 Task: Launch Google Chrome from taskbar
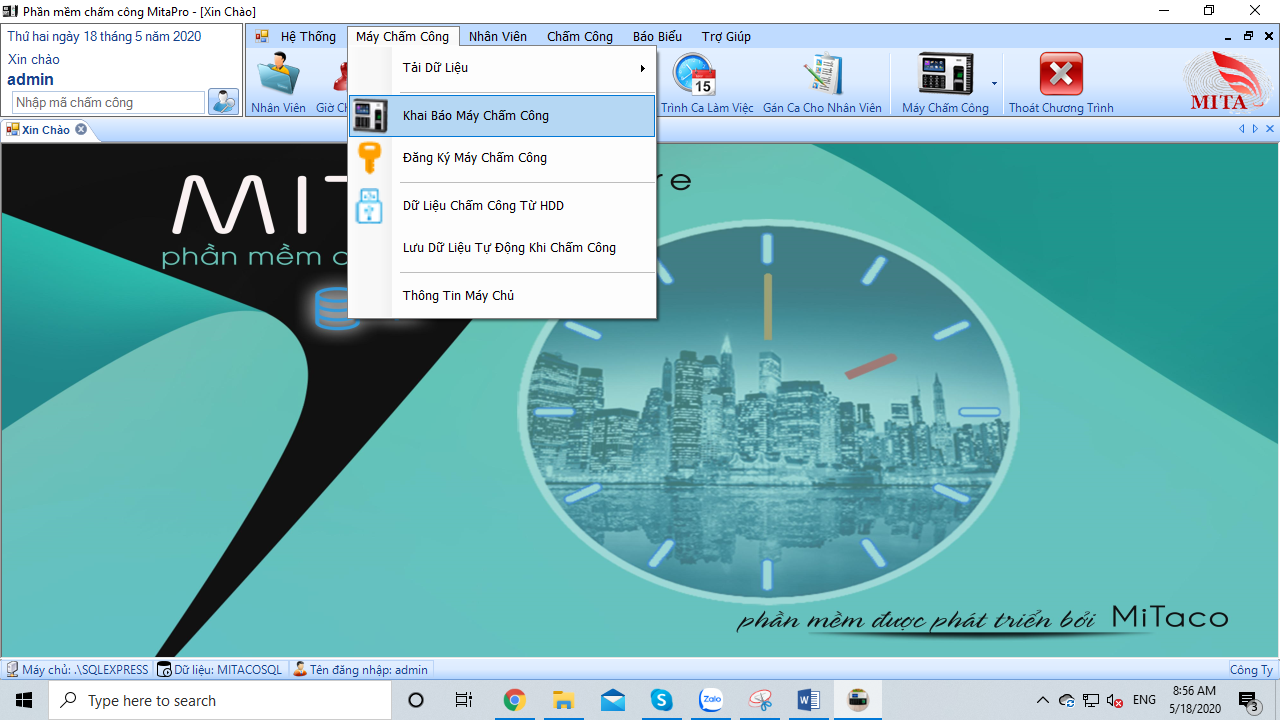click(x=514, y=700)
